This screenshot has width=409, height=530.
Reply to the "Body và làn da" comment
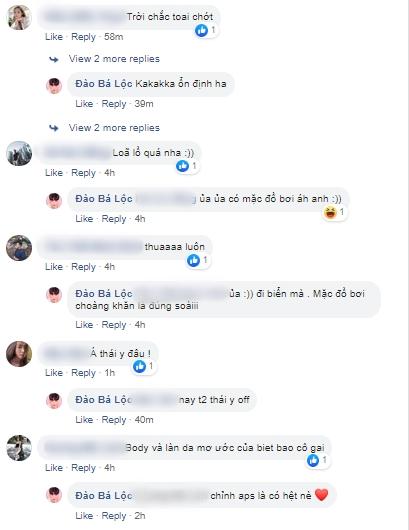[x=83, y=468]
